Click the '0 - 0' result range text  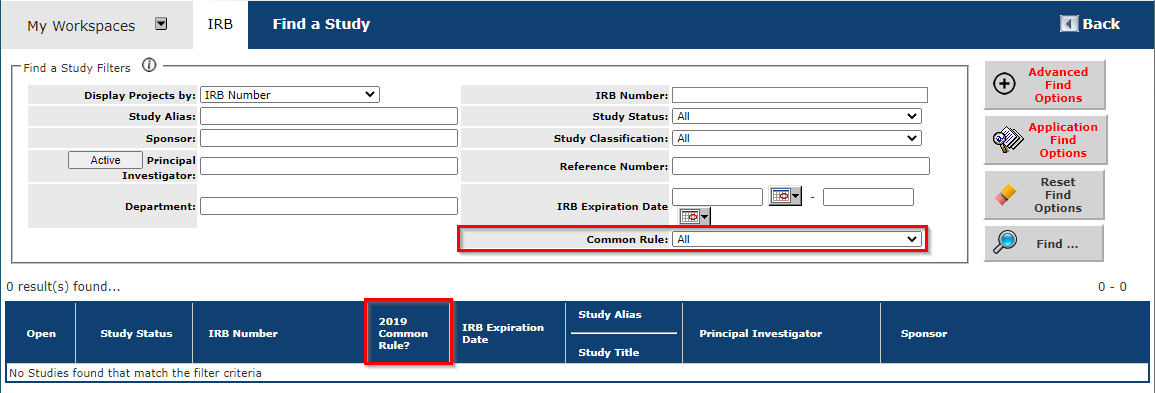coord(1112,287)
